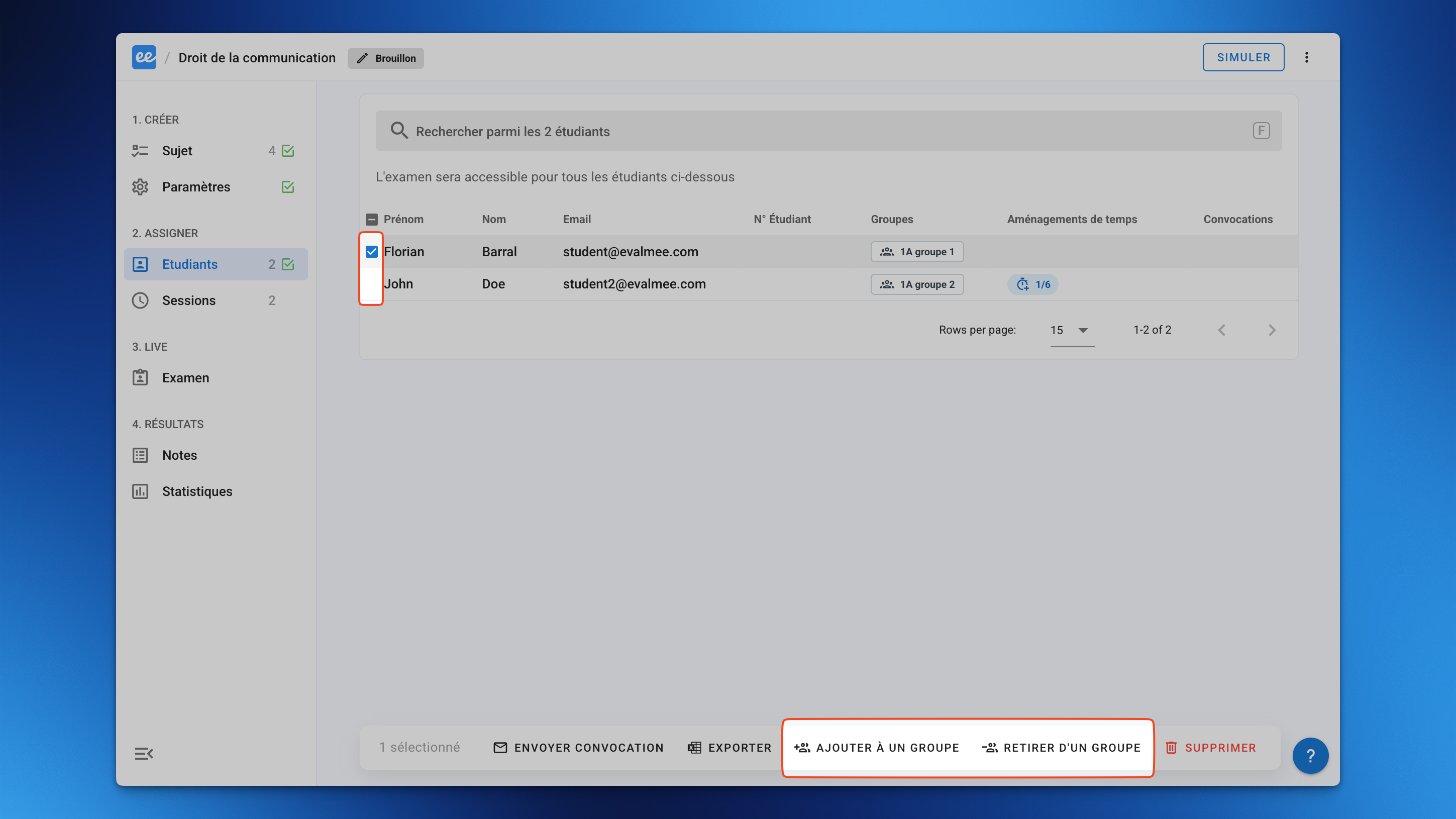Open the rows per page dropdown
Screen dimensions: 1456x819
tap(1071, 330)
